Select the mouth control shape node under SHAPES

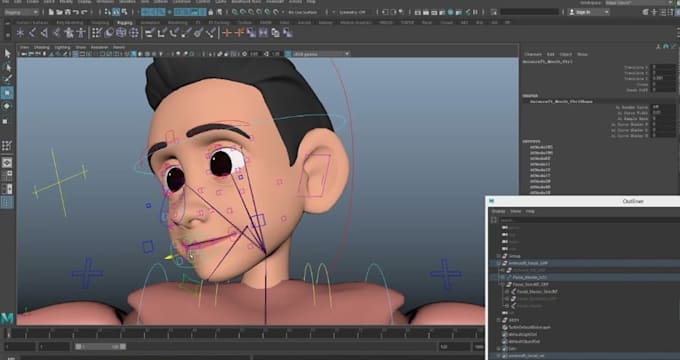(562, 101)
